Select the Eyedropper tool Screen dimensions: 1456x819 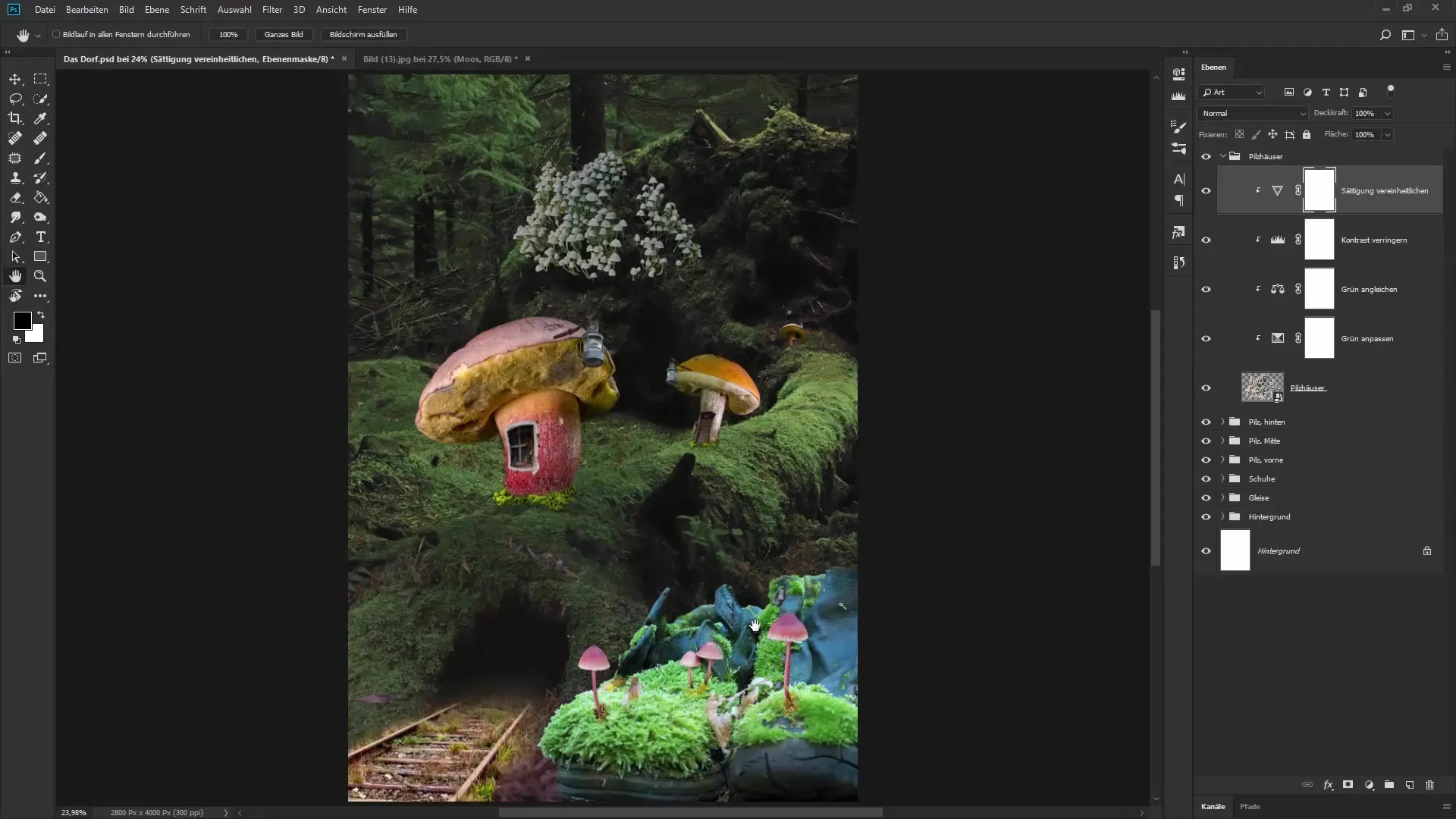[x=40, y=118]
